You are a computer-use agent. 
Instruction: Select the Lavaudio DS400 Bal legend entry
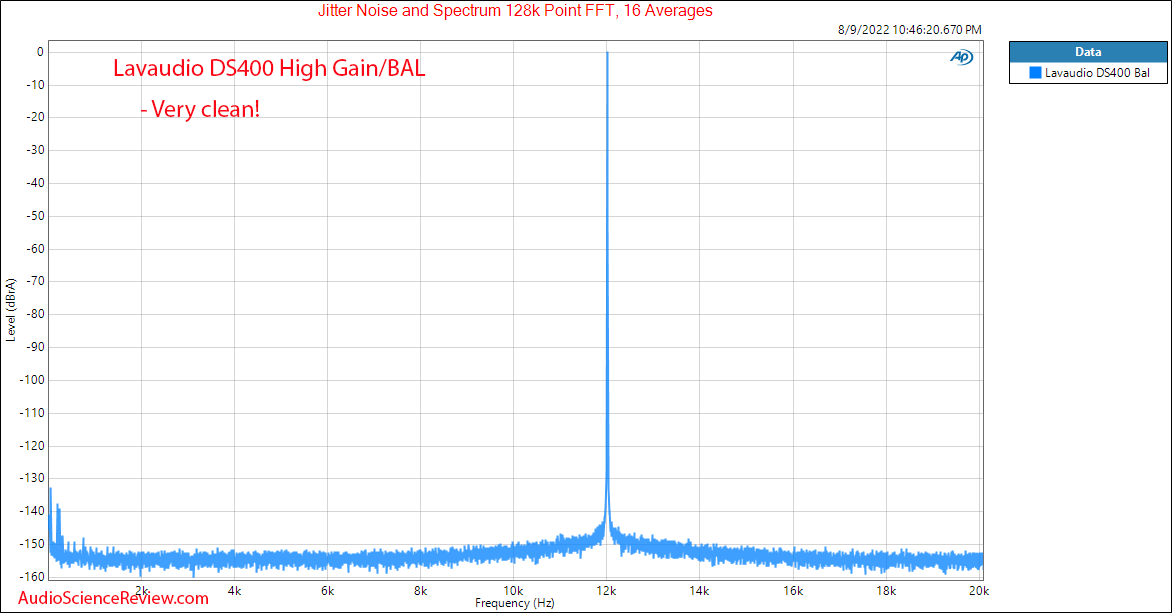tap(1088, 73)
